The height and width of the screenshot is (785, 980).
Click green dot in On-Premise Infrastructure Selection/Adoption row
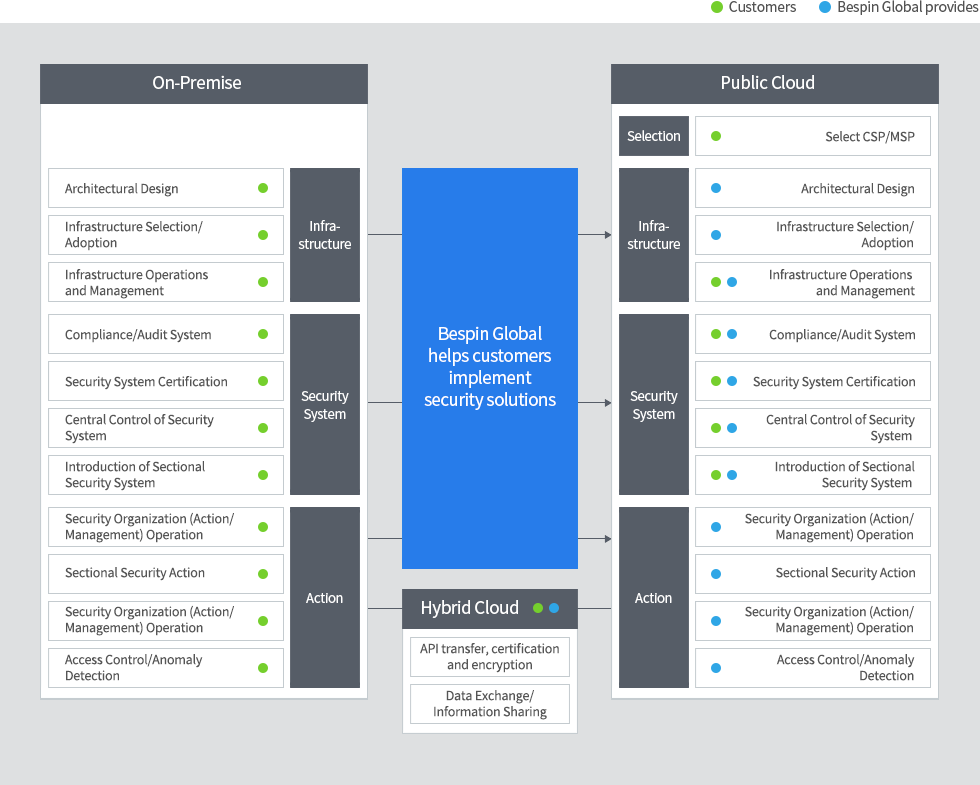263,235
